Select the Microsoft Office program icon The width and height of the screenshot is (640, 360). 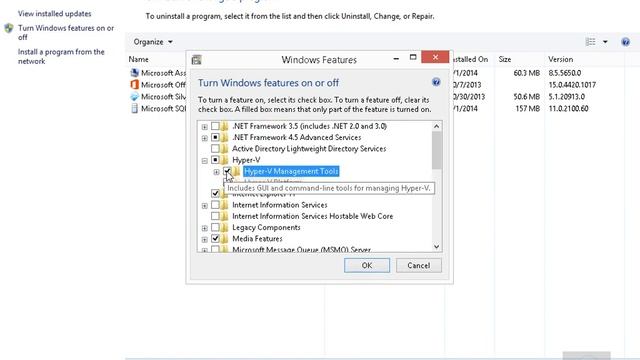(x=134, y=84)
